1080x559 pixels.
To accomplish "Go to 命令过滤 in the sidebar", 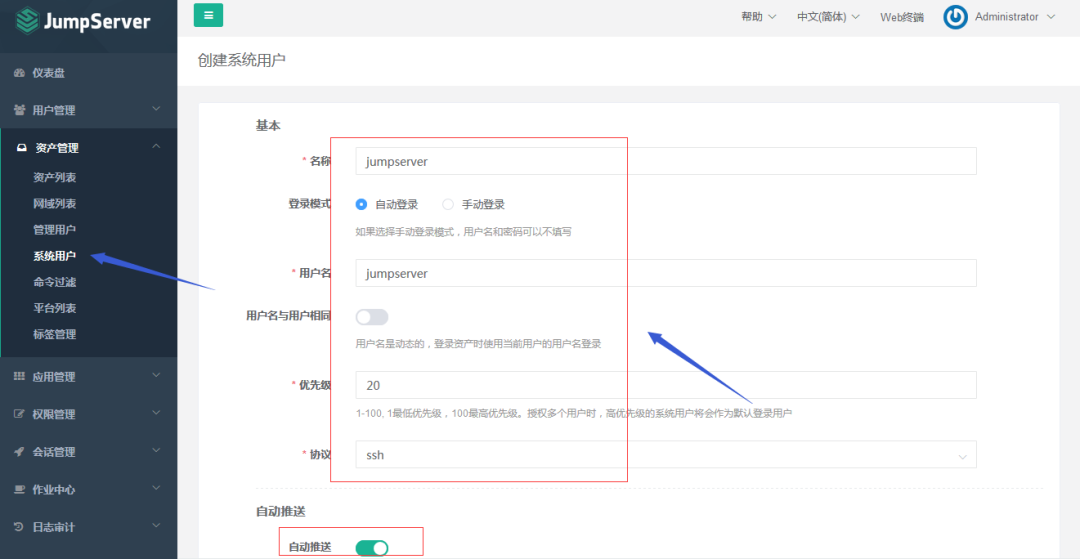I will pyautogui.click(x=54, y=282).
